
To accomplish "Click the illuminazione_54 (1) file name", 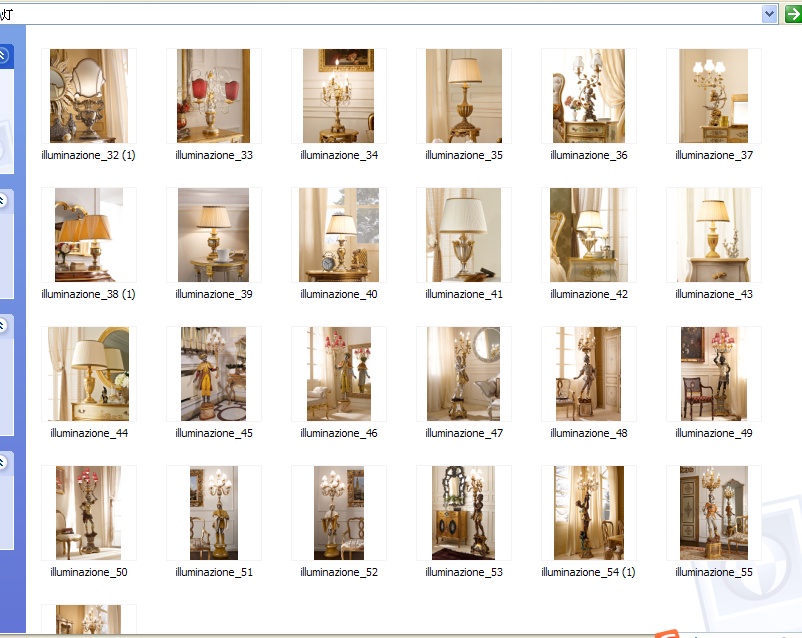I will click(x=588, y=572).
